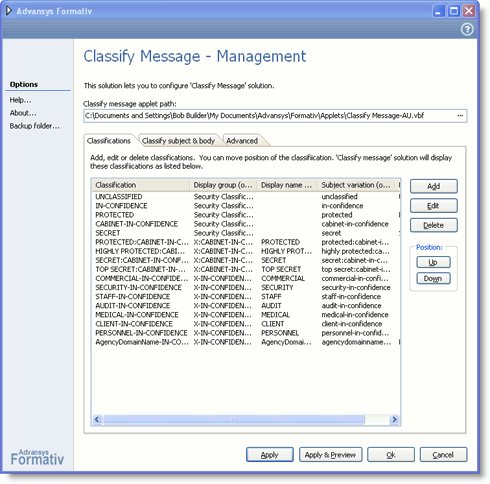Select HIGHLY PROTECTED:CABI... row
The height and width of the screenshot is (484, 490).
[x=246, y=251]
